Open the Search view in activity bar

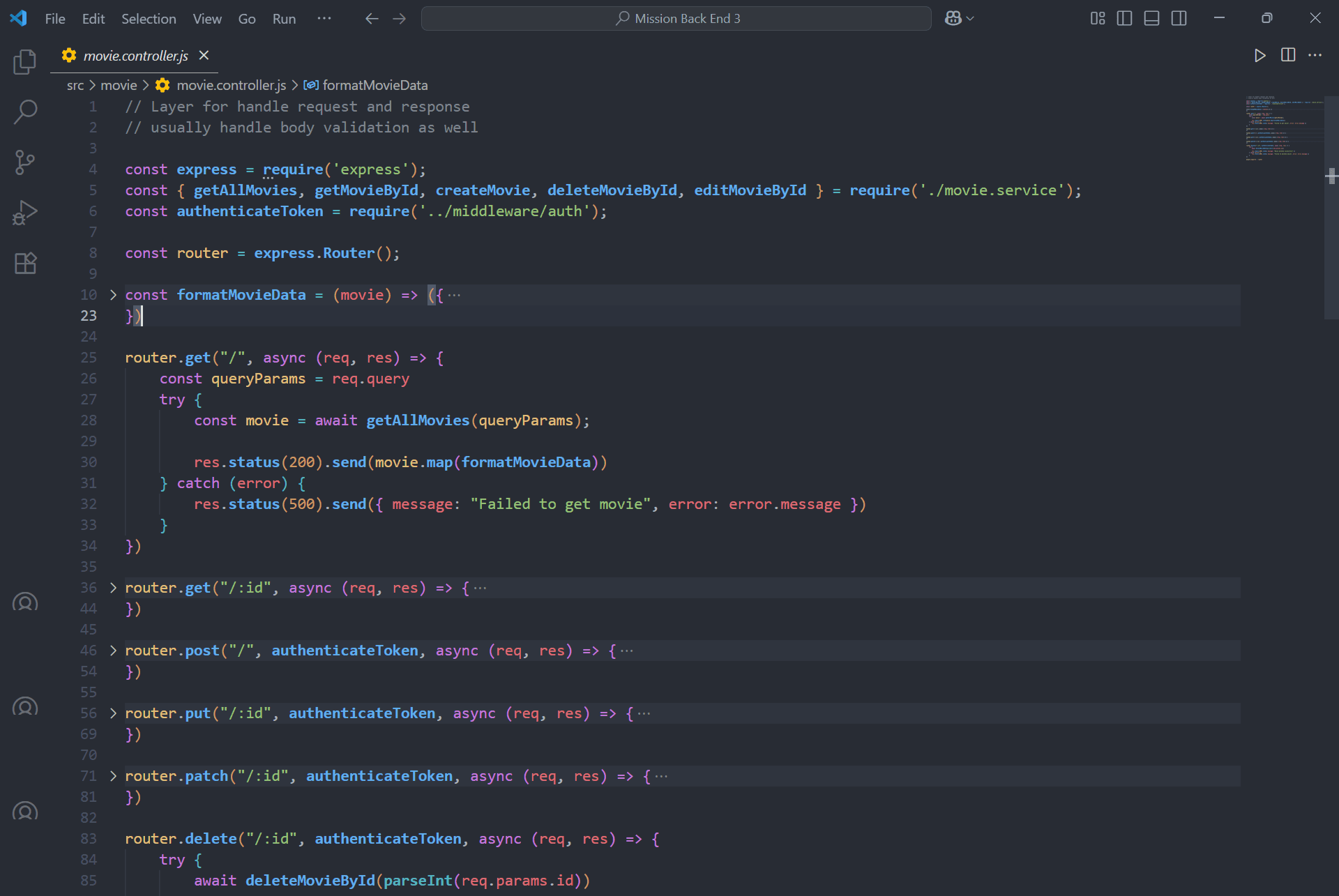[x=25, y=112]
